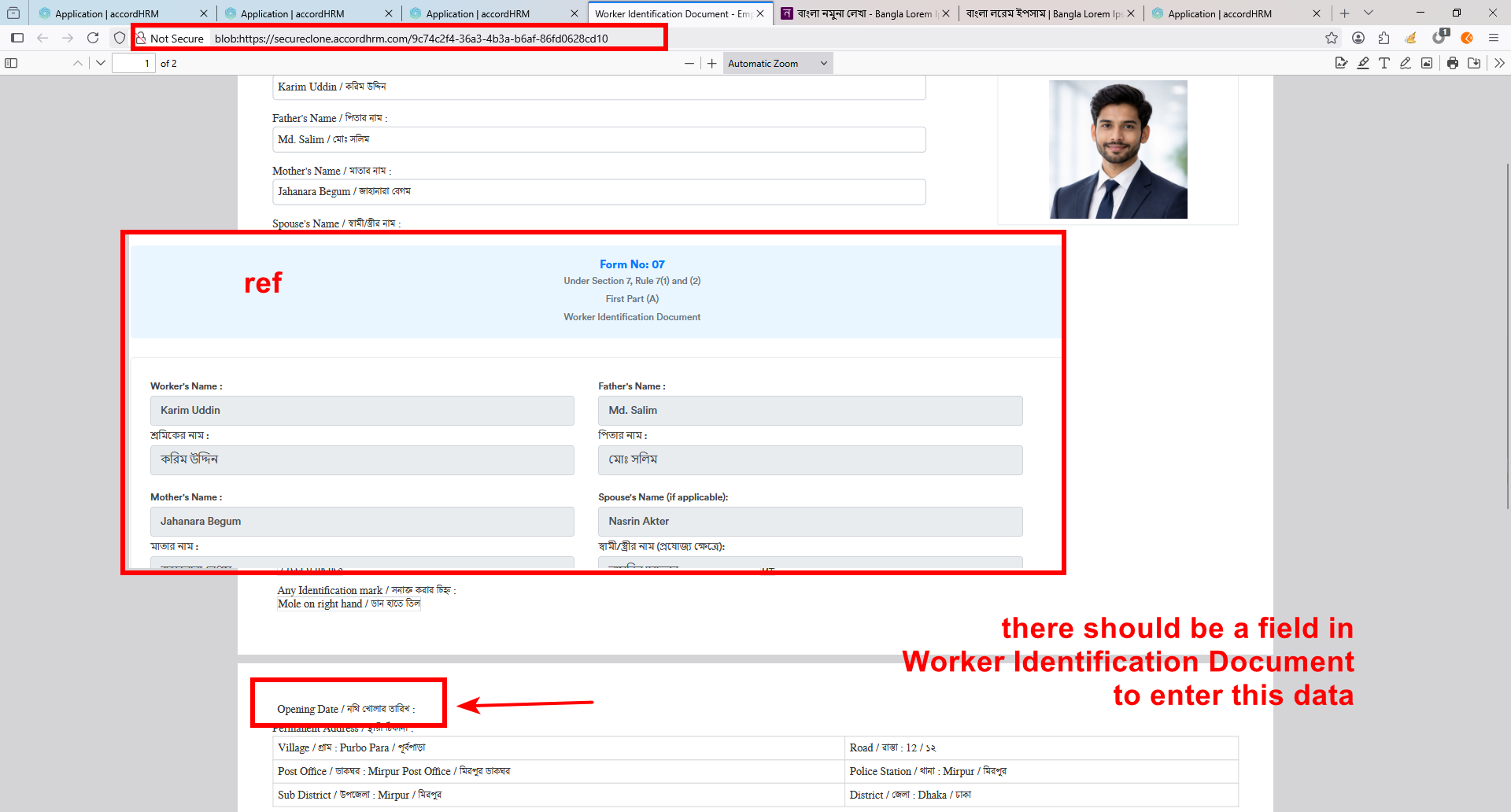Open the PDF tools overflow menu

tap(1499, 63)
